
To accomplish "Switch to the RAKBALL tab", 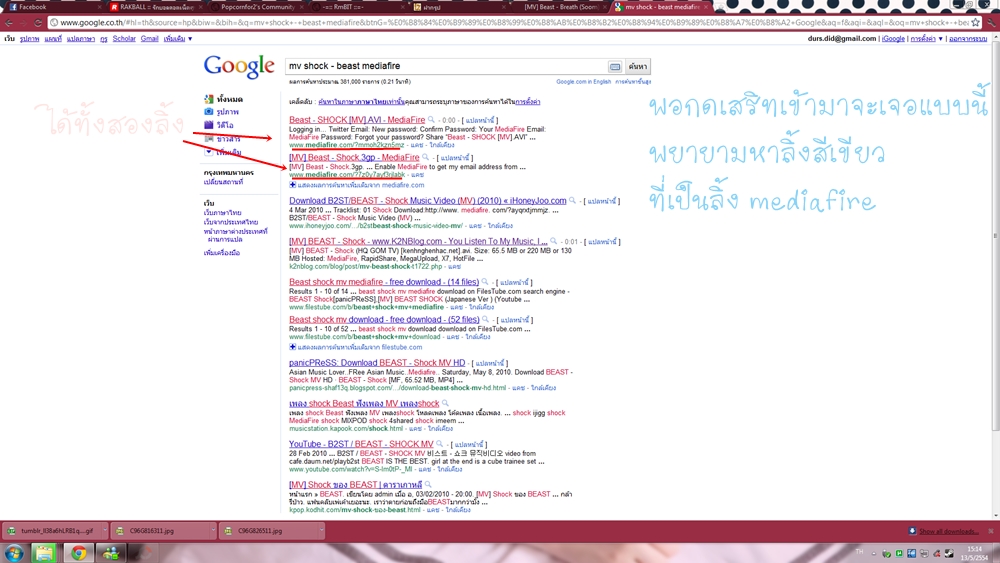I will 154,7.
